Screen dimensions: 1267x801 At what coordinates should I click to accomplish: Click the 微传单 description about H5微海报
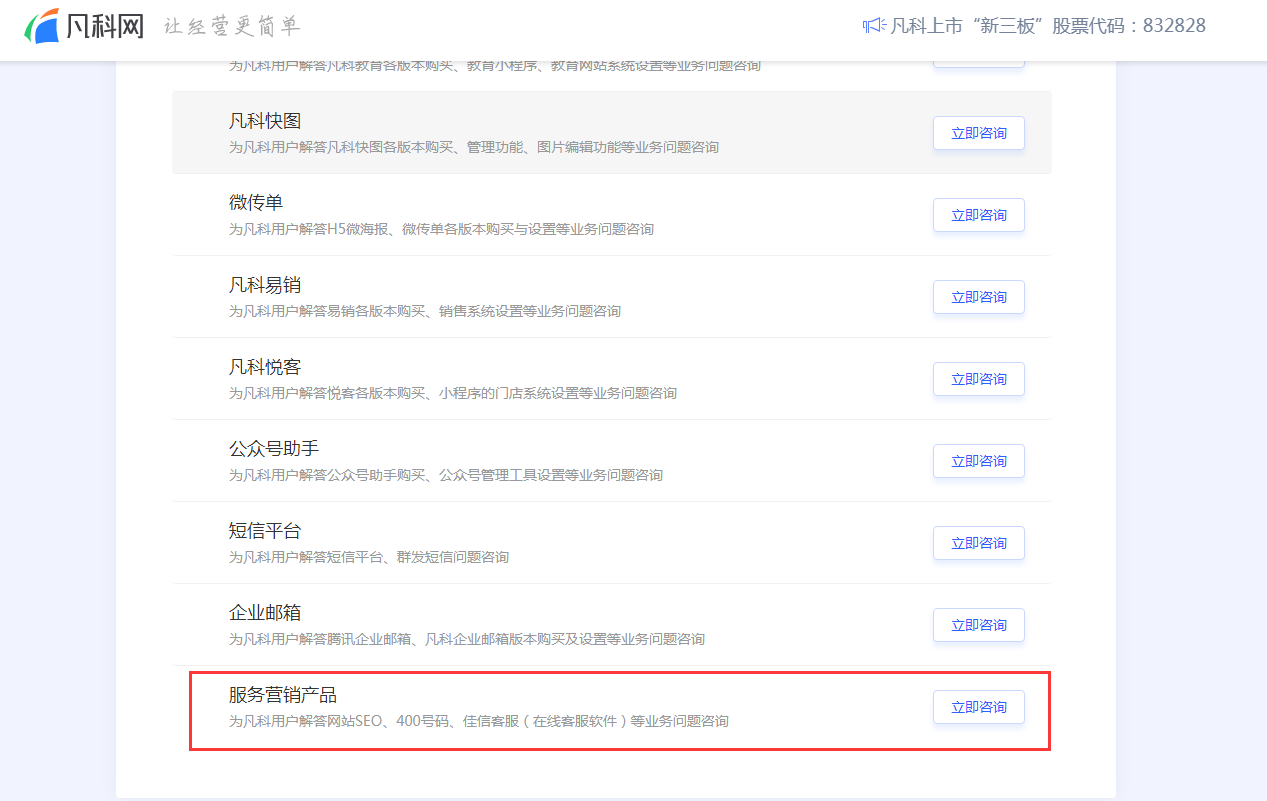pyautogui.click(x=441, y=229)
